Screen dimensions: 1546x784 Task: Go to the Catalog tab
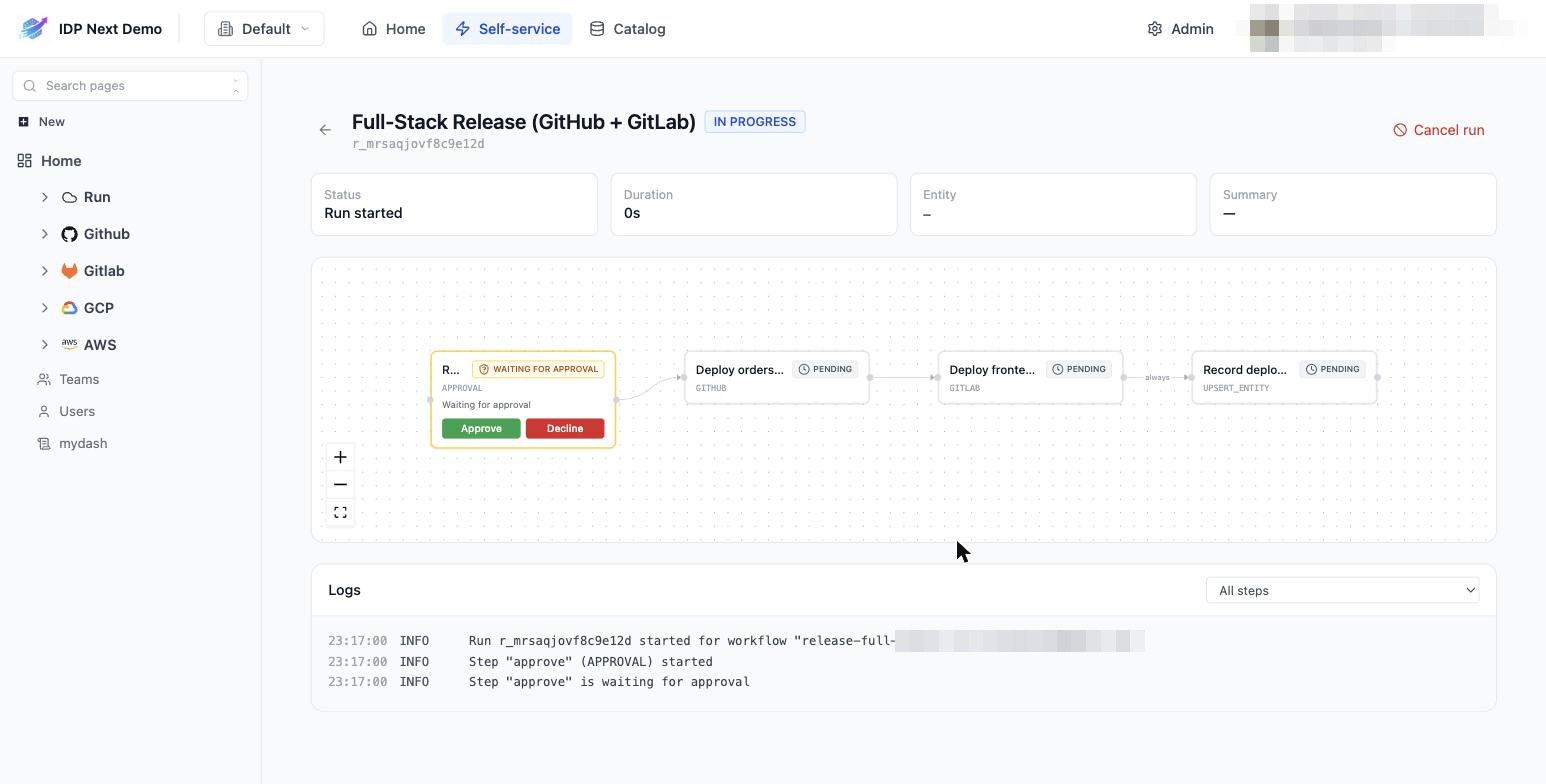click(x=627, y=29)
